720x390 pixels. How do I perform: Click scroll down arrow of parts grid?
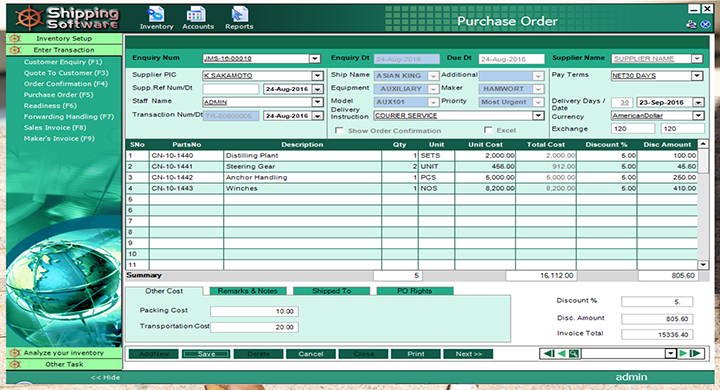tap(703, 265)
